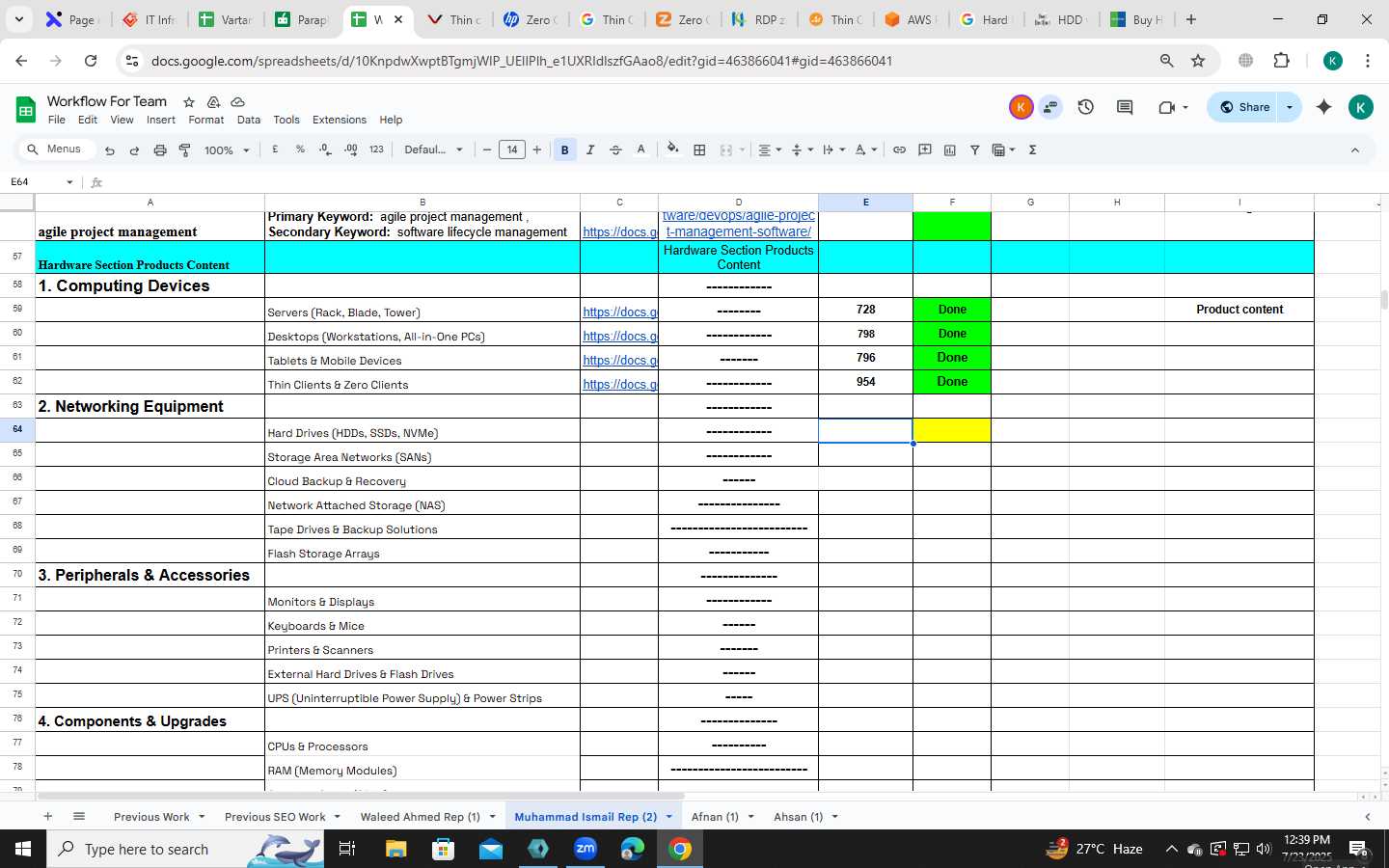Format selection as percent
The image size is (1389, 868).
[x=300, y=149]
